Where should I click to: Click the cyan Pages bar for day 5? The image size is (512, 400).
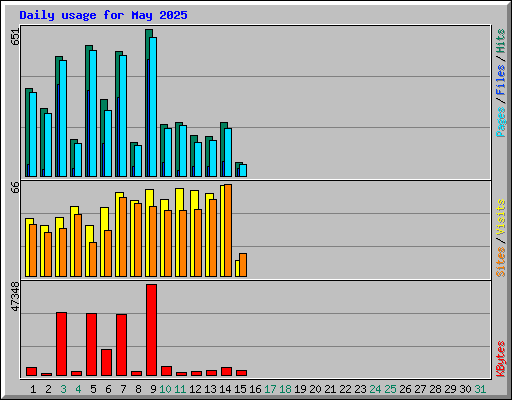[x=93, y=114]
